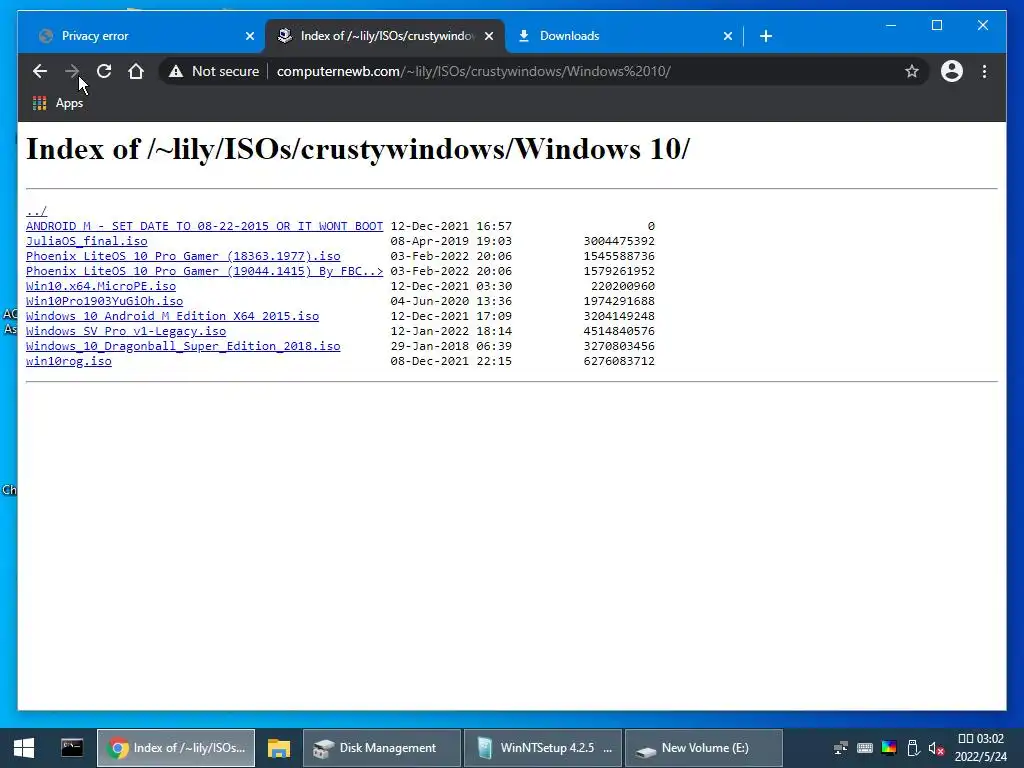Open the Chrome profile avatar menu

pos(952,71)
